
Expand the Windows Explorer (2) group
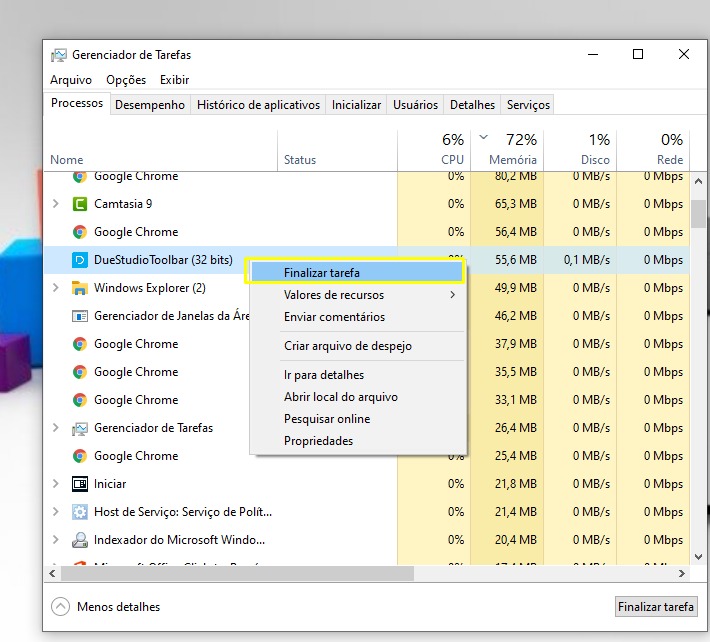[56, 287]
